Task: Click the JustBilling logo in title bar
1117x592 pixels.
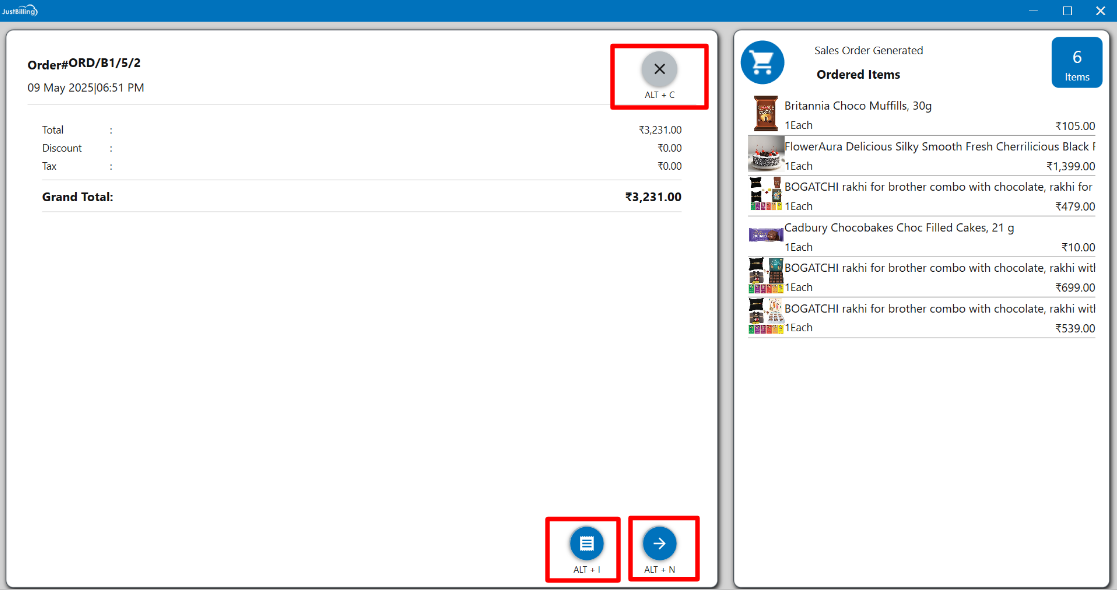Action: tap(20, 10)
